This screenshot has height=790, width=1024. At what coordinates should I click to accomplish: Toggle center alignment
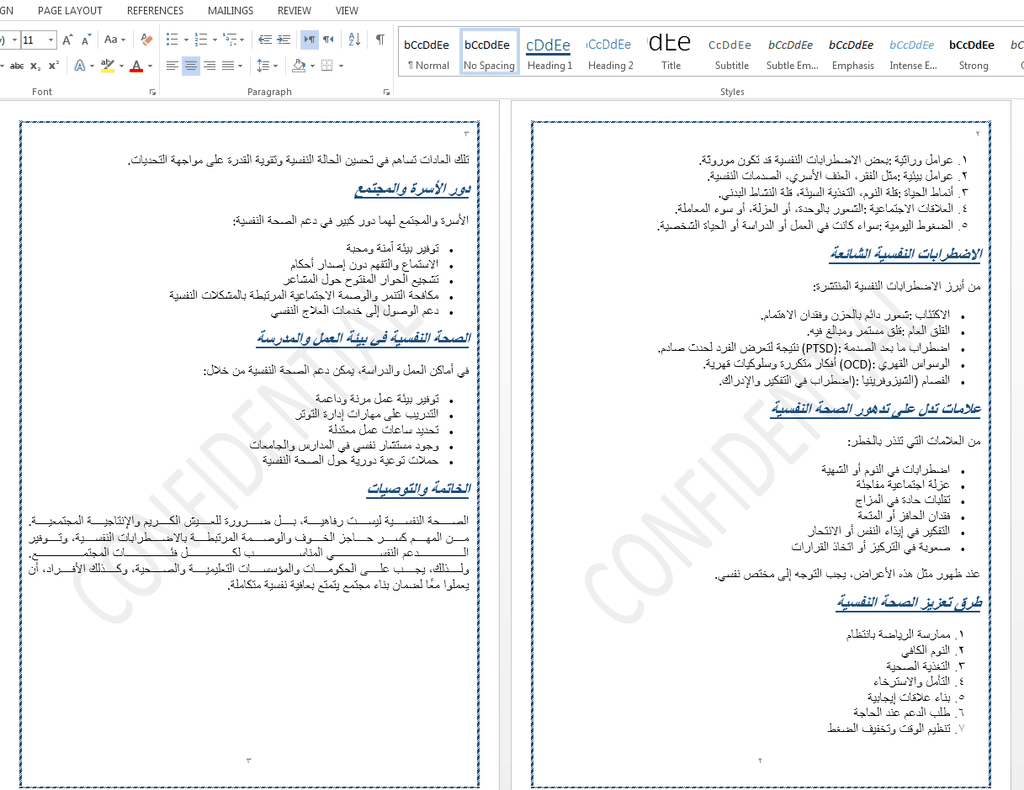(x=191, y=65)
